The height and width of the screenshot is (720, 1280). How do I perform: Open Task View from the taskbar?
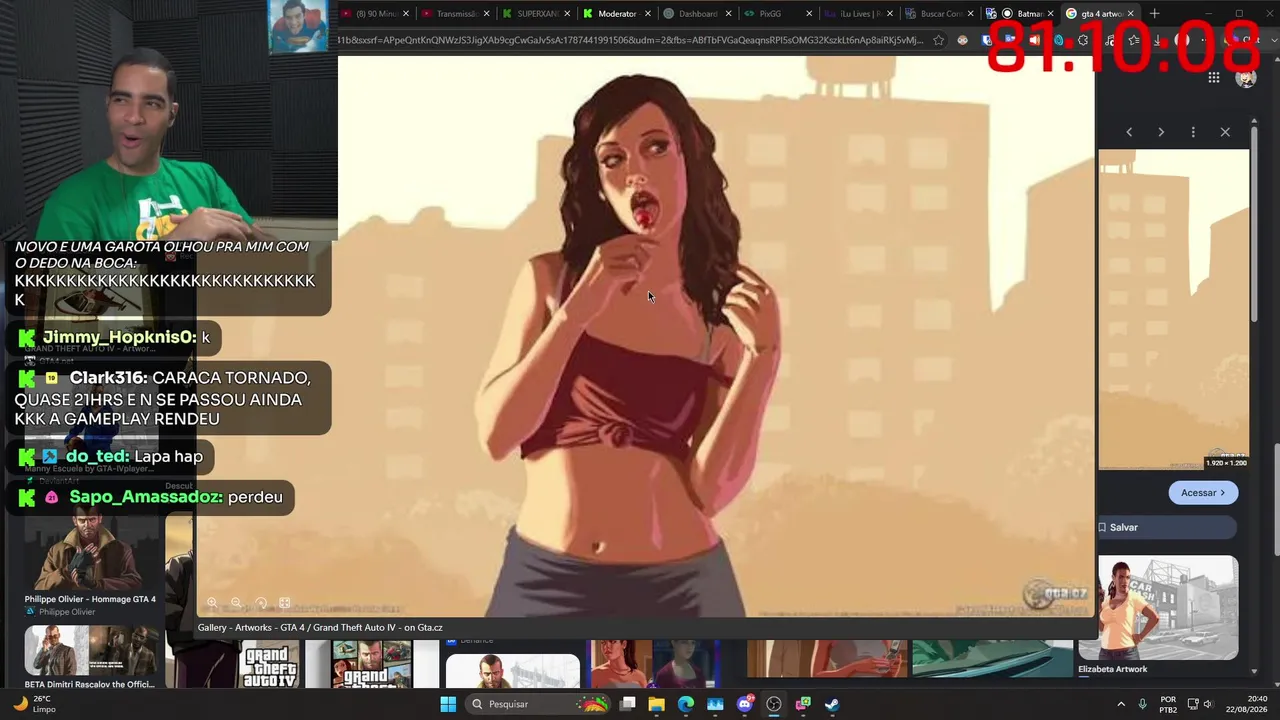[628, 704]
